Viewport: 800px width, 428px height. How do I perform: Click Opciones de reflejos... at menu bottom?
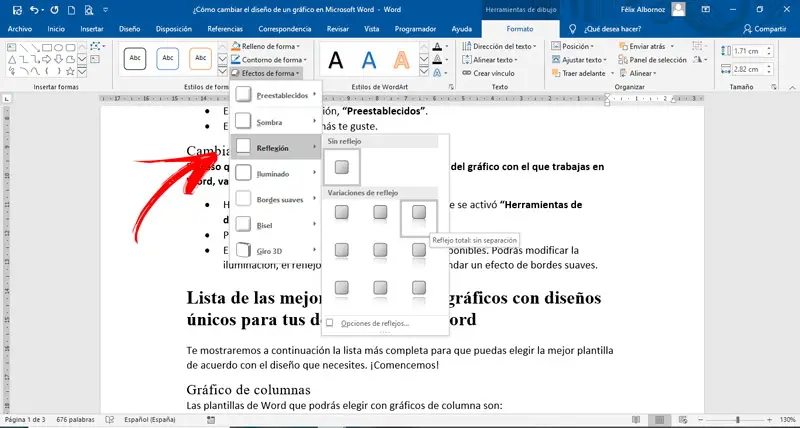click(x=374, y=323)
